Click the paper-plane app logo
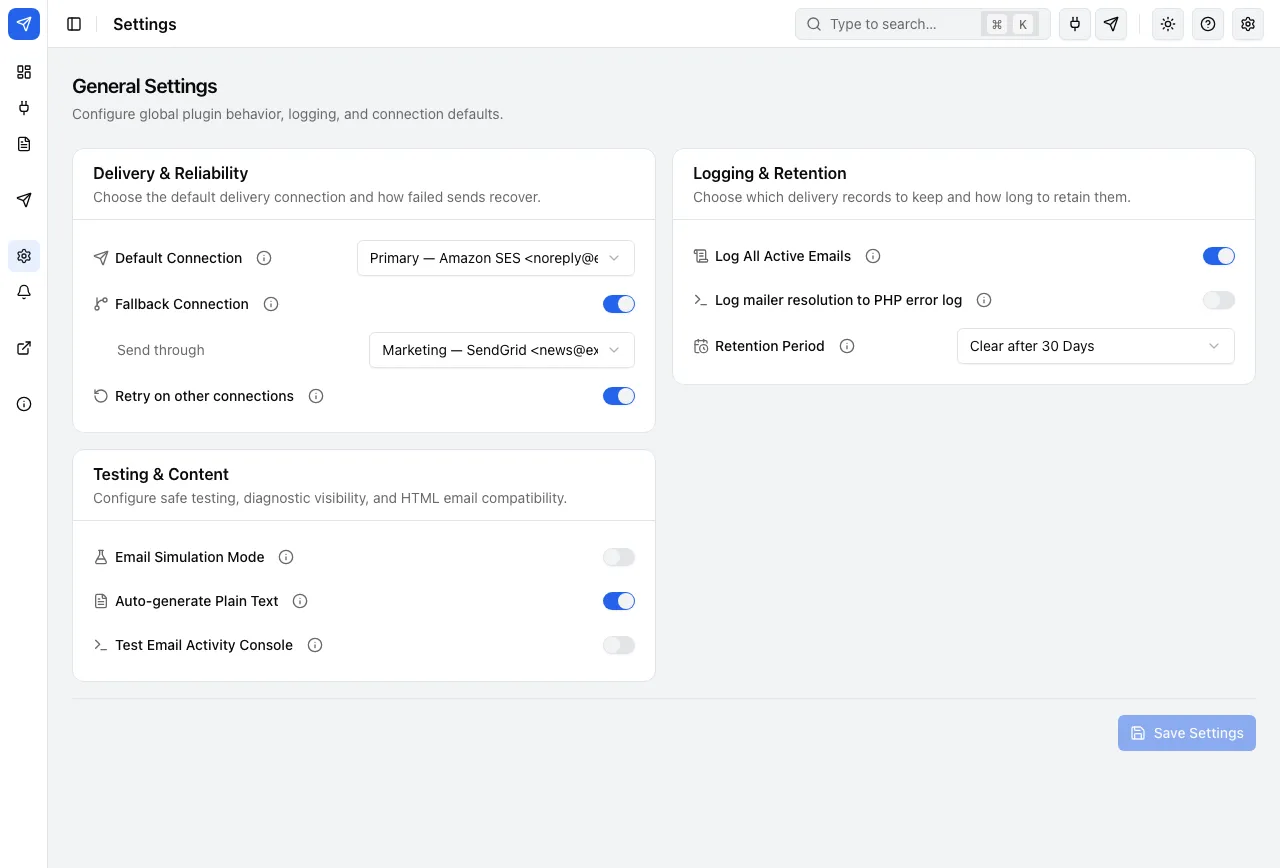Screen dimensions: 1280x868 [x=24, y=24]
